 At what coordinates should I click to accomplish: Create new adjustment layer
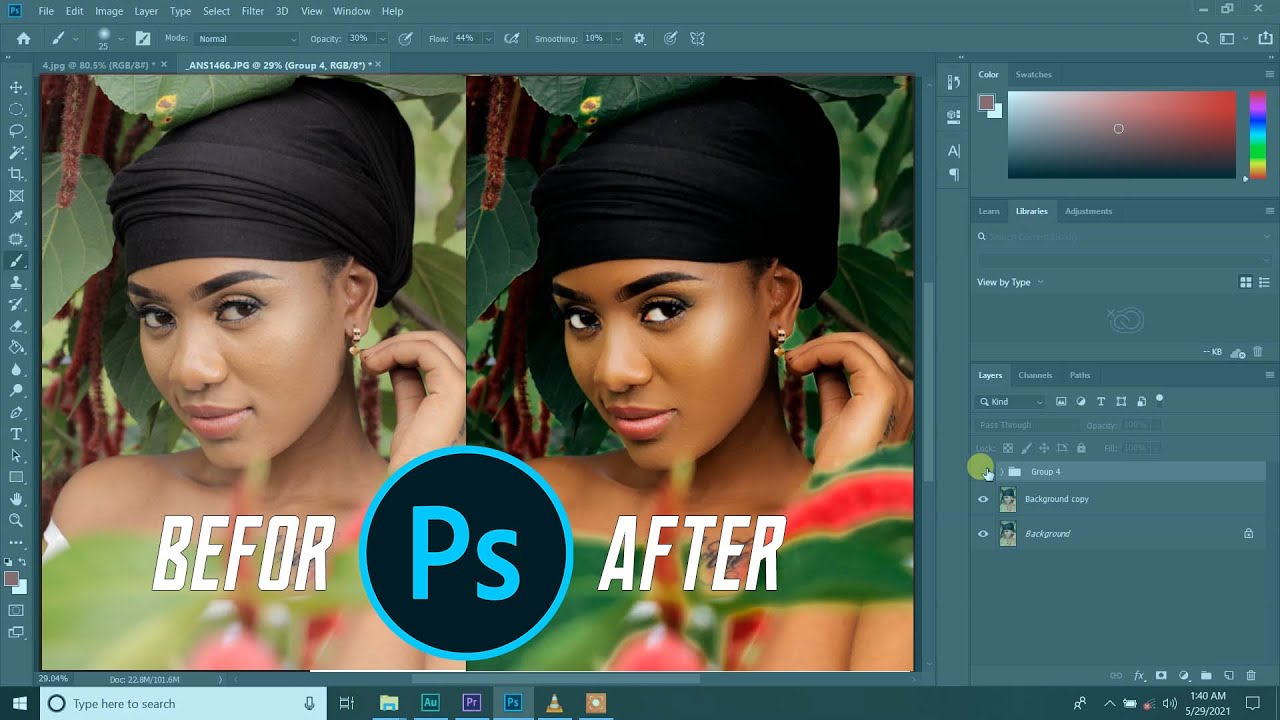(1184, 676)
